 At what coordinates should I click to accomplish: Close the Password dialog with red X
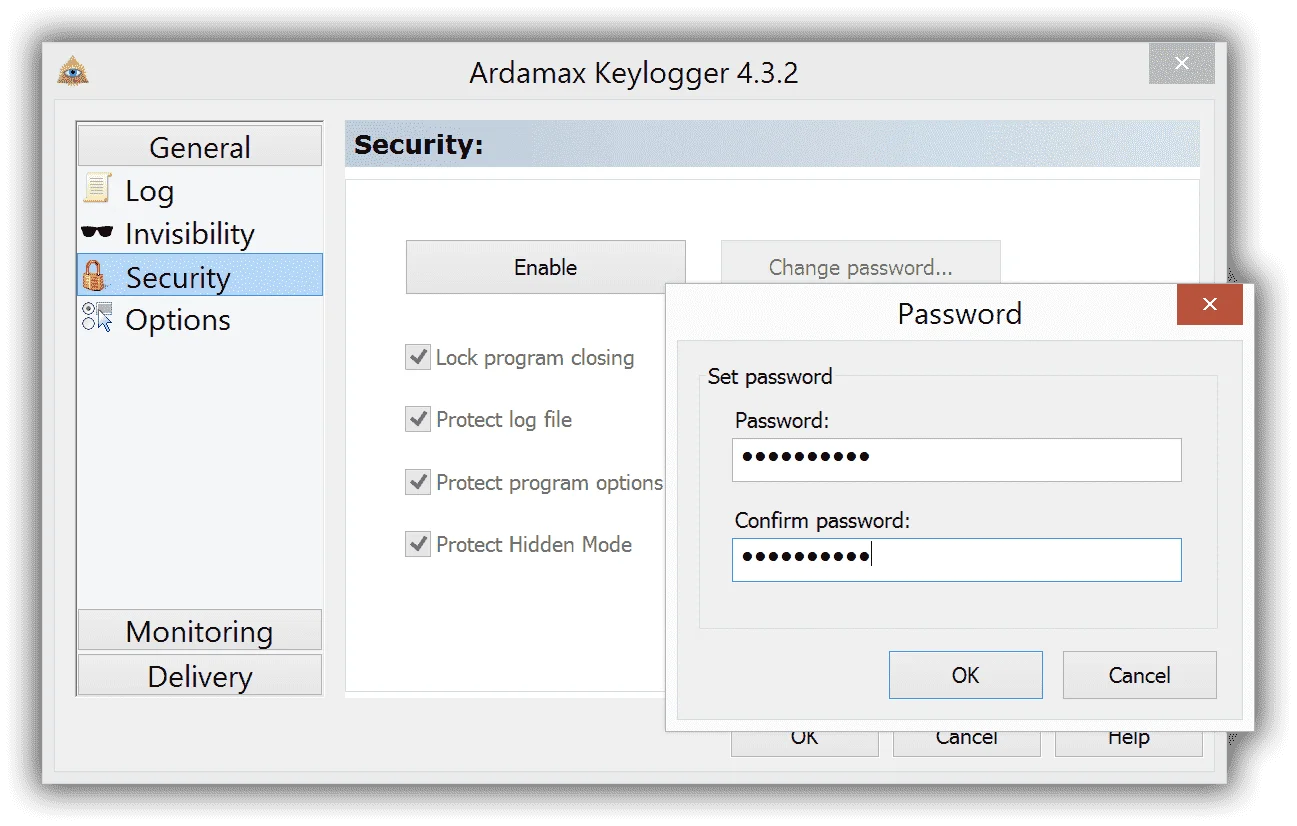pyautogui.click(x=1209, y=304)
